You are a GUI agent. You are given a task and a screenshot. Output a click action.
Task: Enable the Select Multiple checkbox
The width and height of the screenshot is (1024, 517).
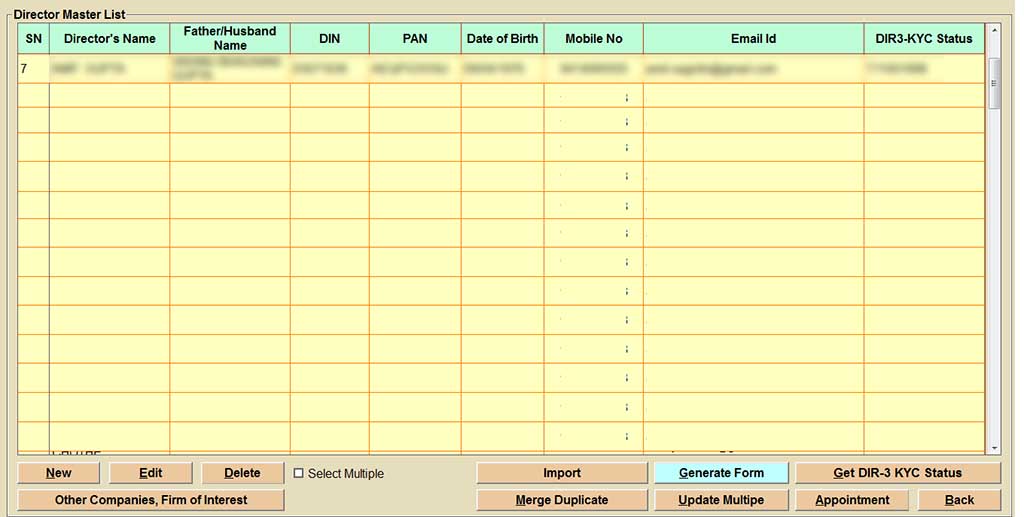(x=298, y=474)
